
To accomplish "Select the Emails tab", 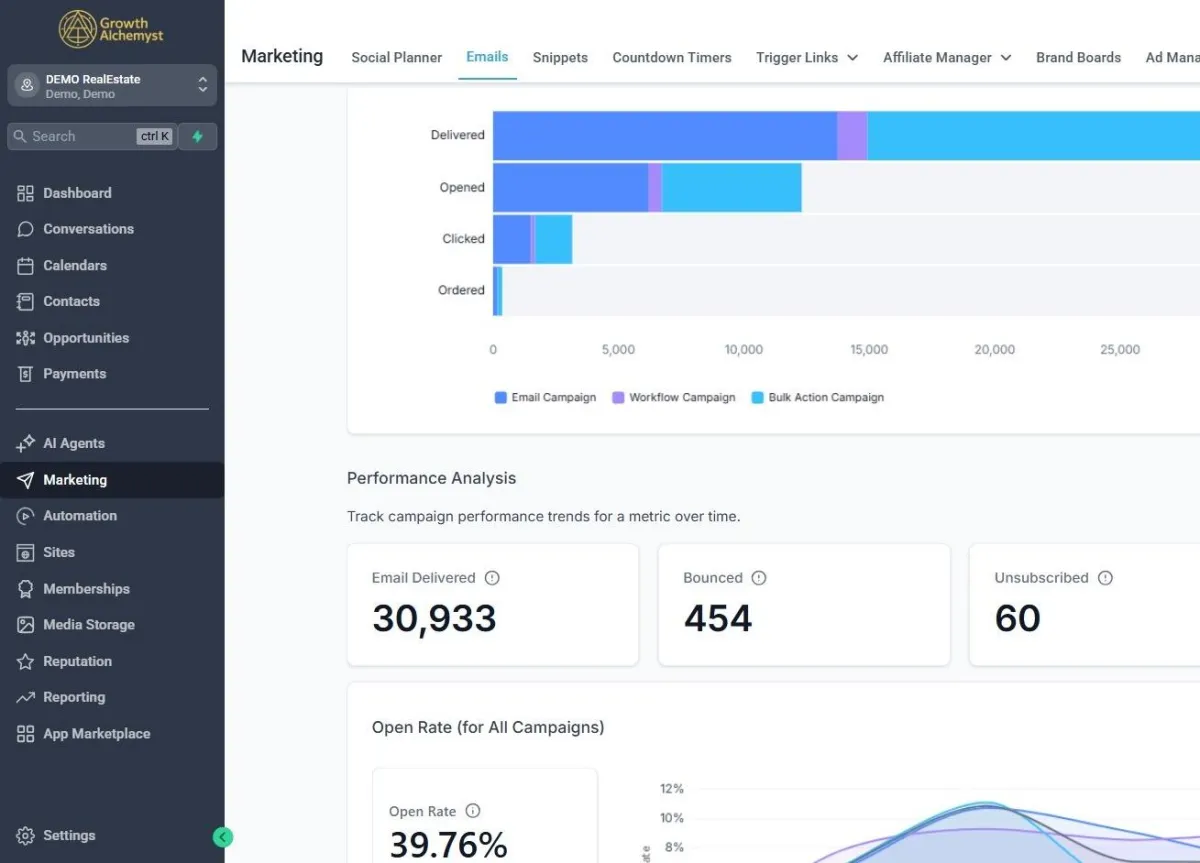I will tap(487, 57).
